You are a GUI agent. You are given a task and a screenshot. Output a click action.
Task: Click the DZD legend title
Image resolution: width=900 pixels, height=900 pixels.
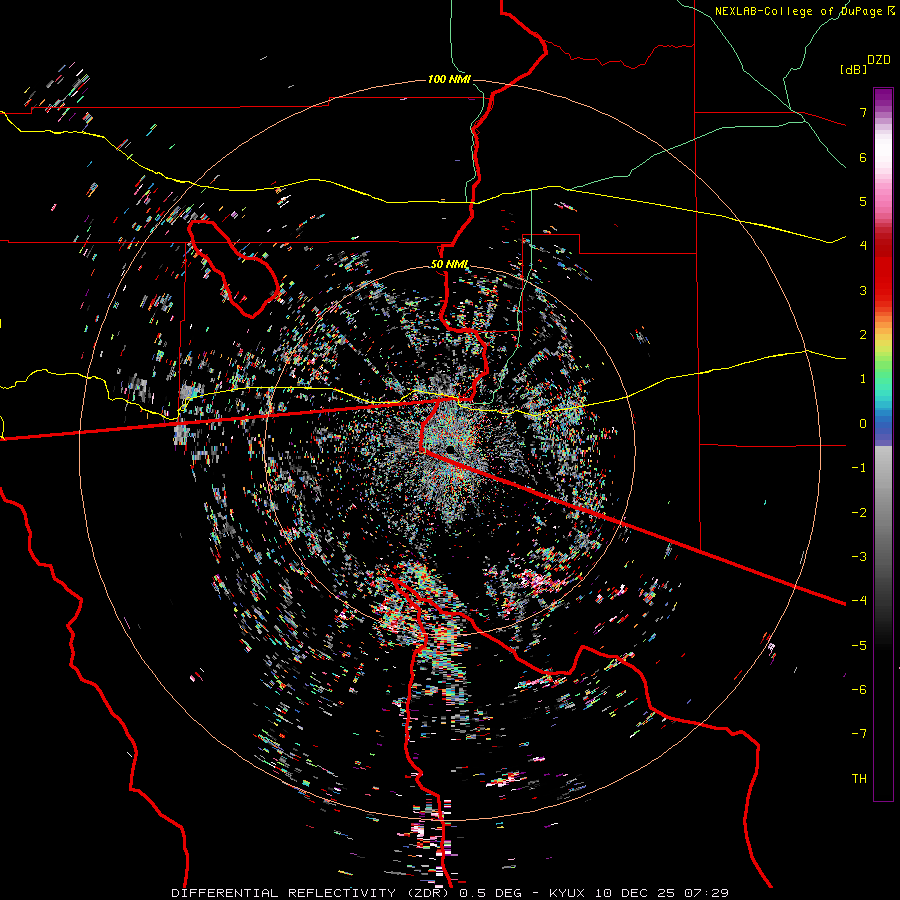pyautogui.click(x=879, y=60)
